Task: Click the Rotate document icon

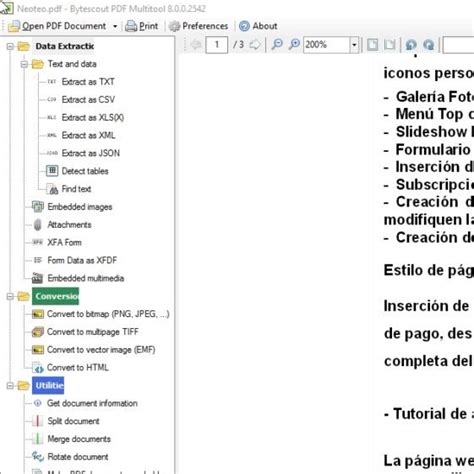Action: [x=38, y=457]
